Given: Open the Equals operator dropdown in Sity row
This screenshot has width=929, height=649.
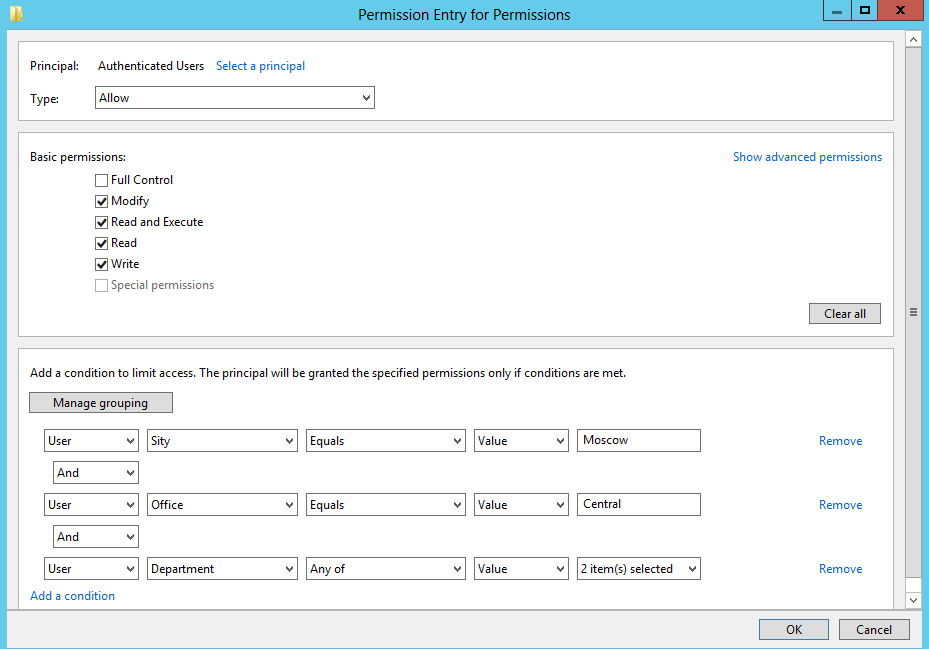Looking at the screenshot, I should 386,440.
